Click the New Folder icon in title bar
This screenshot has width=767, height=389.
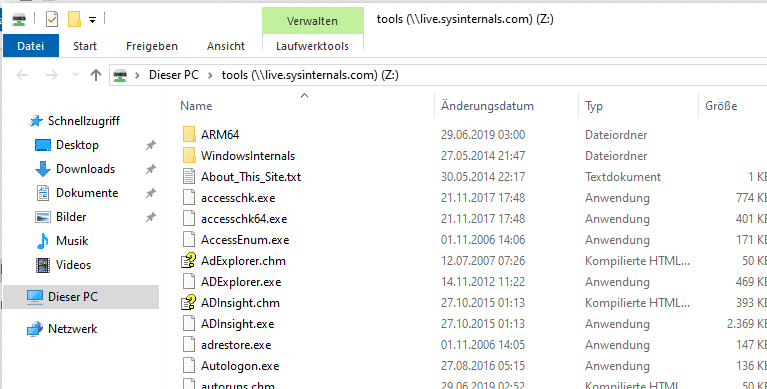tap(74, 20)
